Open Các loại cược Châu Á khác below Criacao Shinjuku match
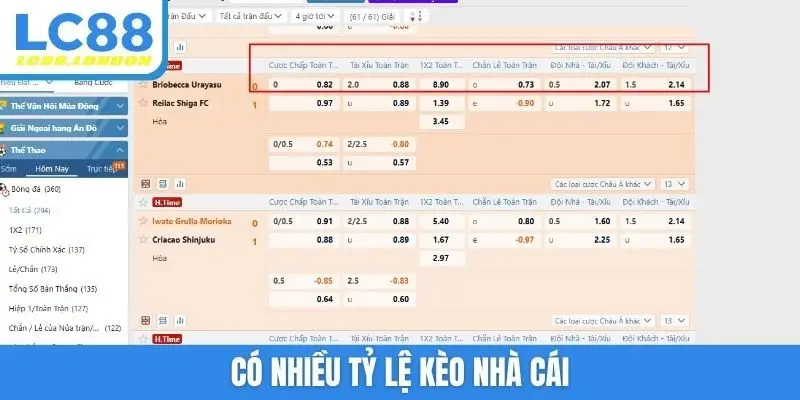Image resolution: width=800 pixels, height=400 pixels. click(x=603, y=320)
